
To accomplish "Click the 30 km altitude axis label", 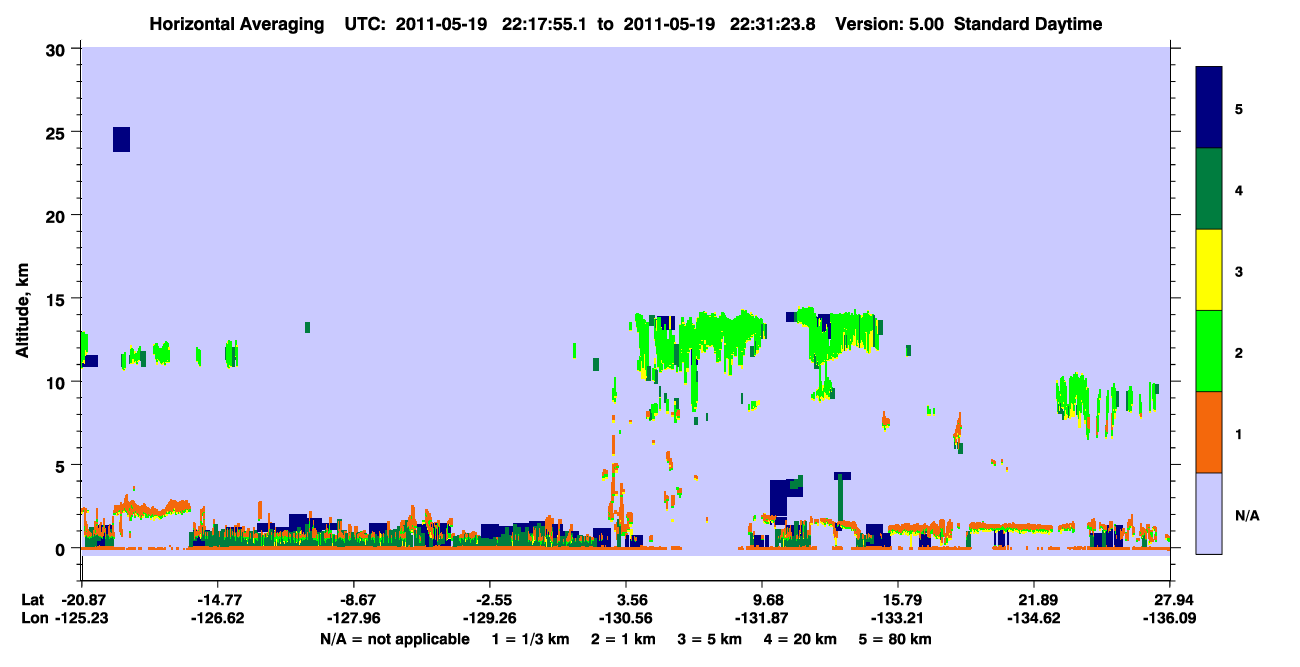I will click(57, 49).
